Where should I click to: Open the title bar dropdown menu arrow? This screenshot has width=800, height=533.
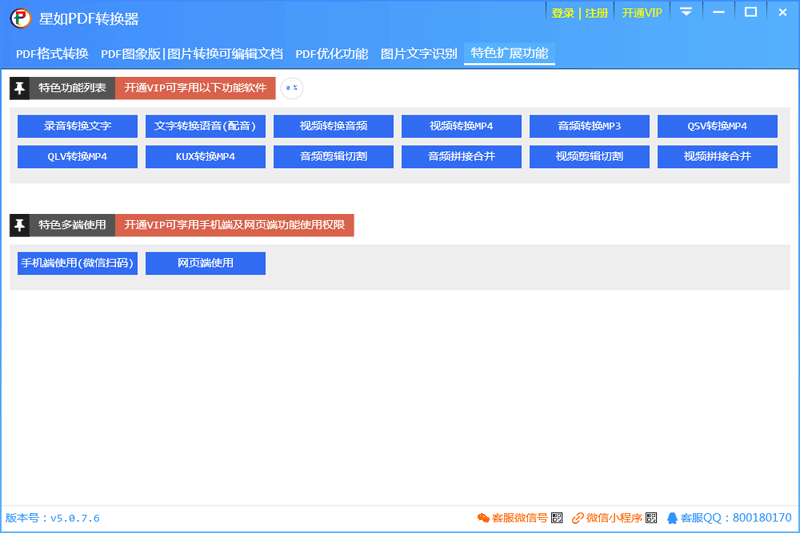point(686,12)
